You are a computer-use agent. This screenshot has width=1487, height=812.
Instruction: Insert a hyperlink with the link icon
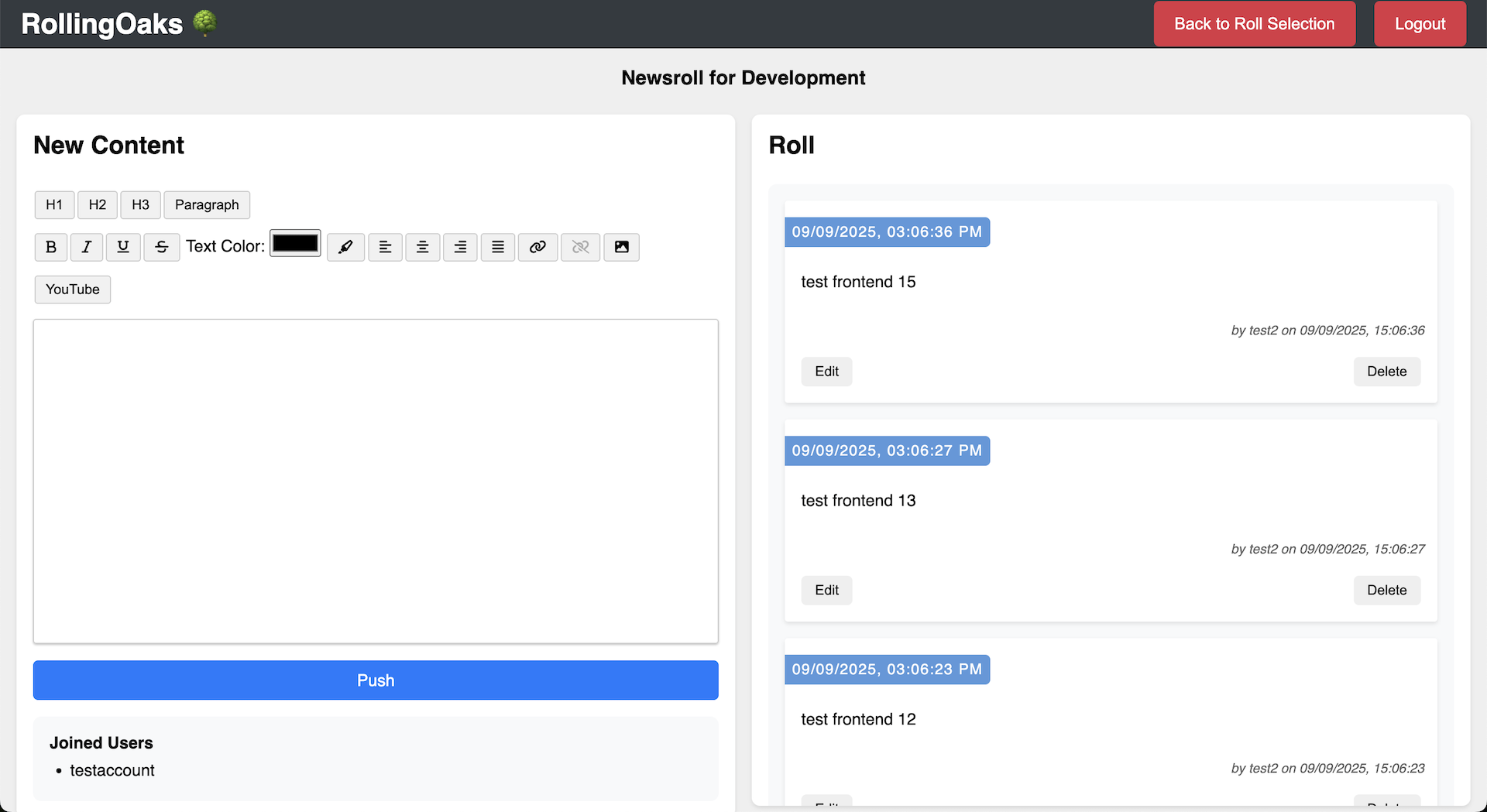(x=537, y=247)
